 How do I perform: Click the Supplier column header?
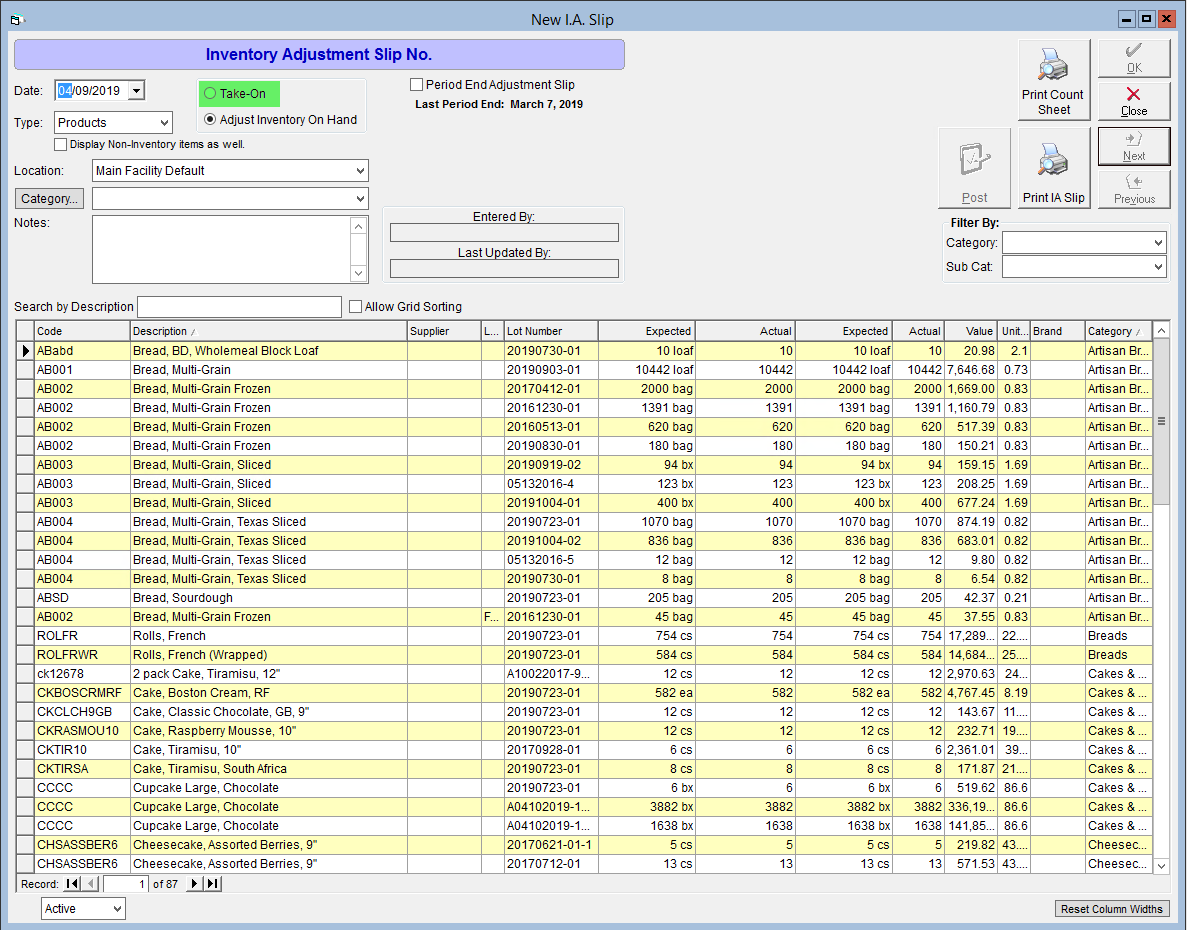click(x=444, y=331)
